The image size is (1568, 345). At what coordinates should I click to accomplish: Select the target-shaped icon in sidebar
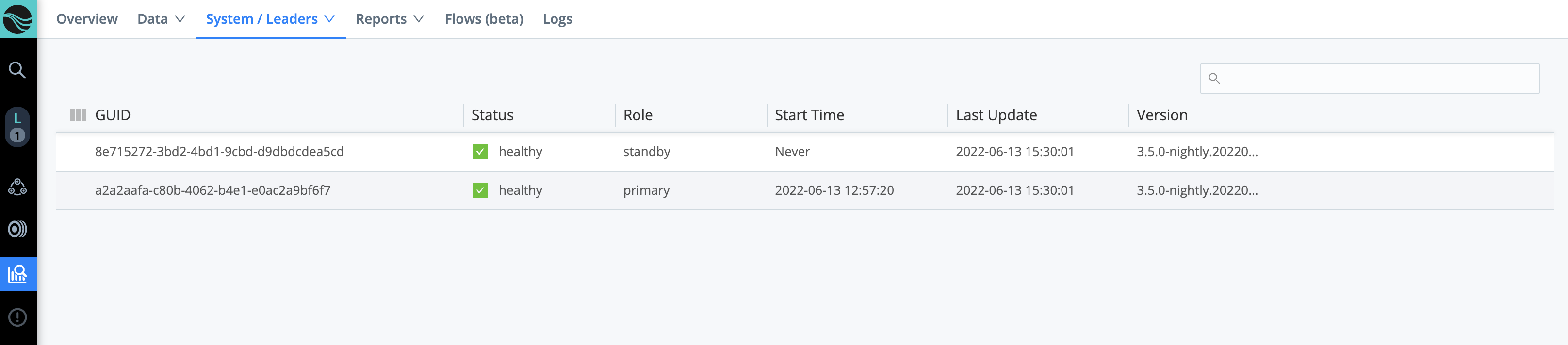click(18, 229)
